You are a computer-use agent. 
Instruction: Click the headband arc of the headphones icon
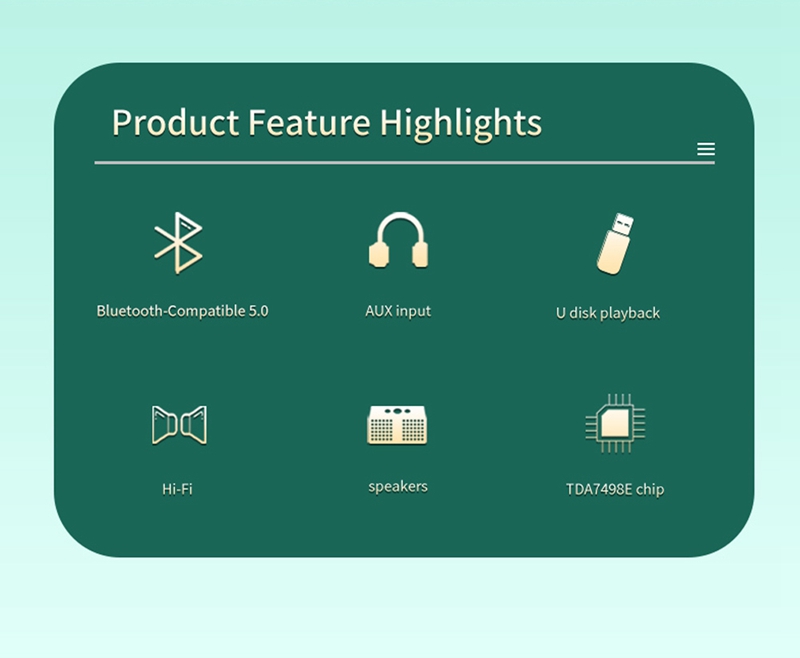click(x=400, y=226)
